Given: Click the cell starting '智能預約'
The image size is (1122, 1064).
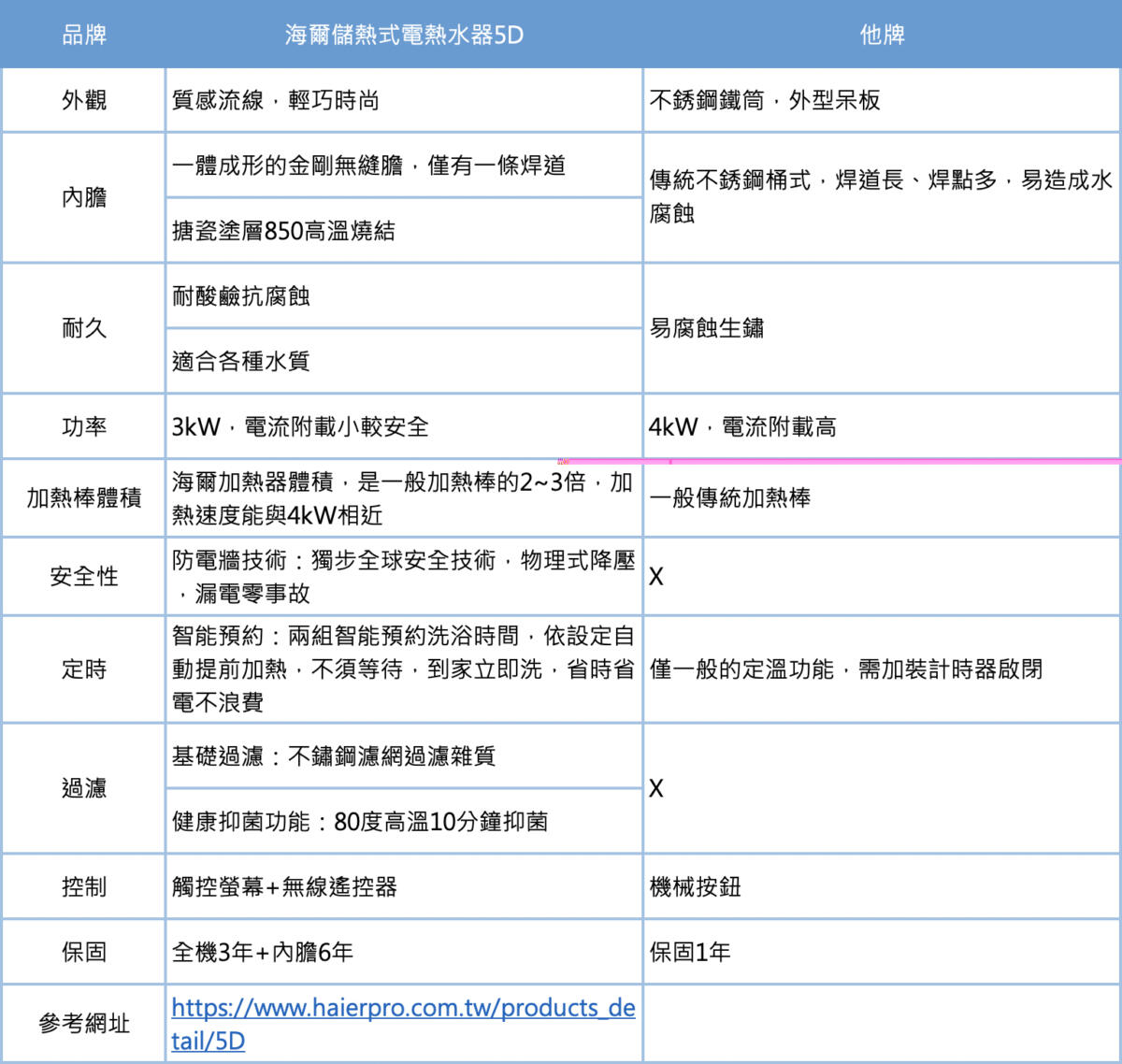Looking at the screenshot, I should 404,669.
